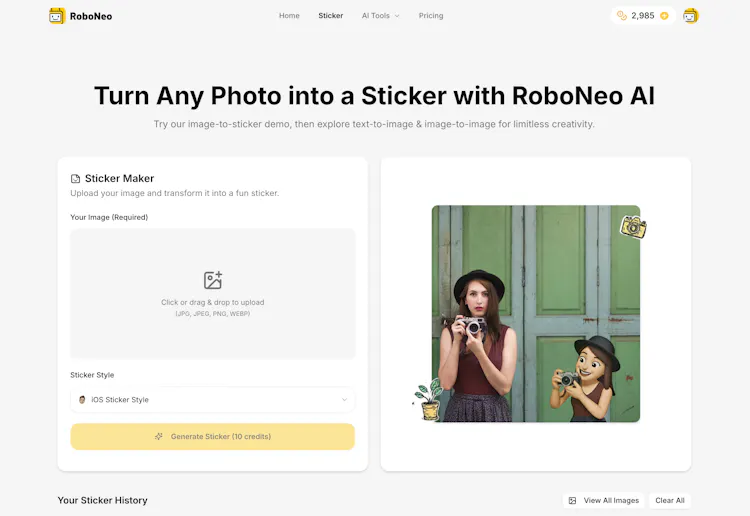Click the Sticker Maker heading icon
The height and width of the screenshot is (516, 750).
tap(75, 179)
